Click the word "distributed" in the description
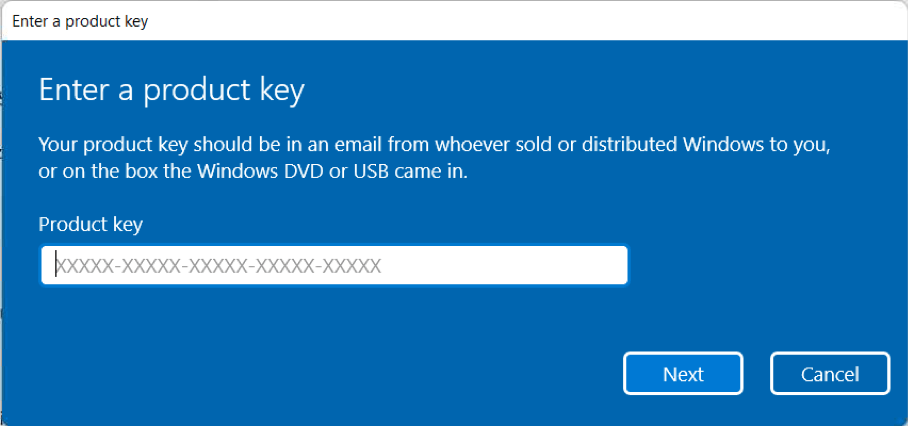The height and width of the screenshot is (426, 908). click(x=630, y=144)
